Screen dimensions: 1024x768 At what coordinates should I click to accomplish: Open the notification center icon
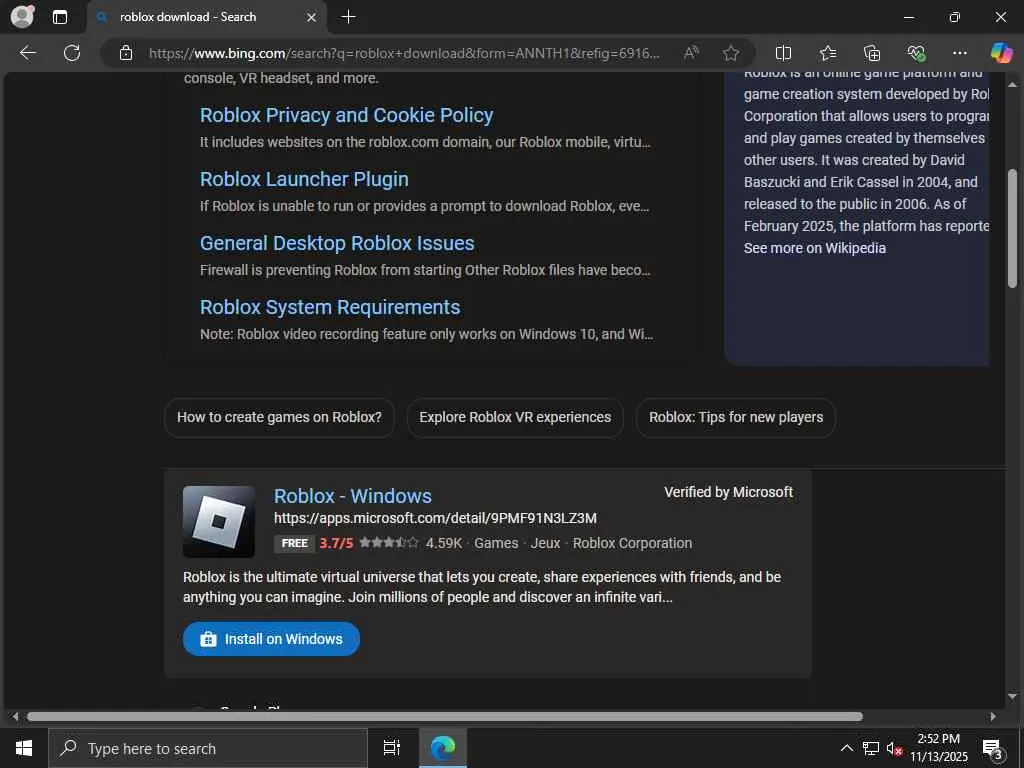pos(993,749)
